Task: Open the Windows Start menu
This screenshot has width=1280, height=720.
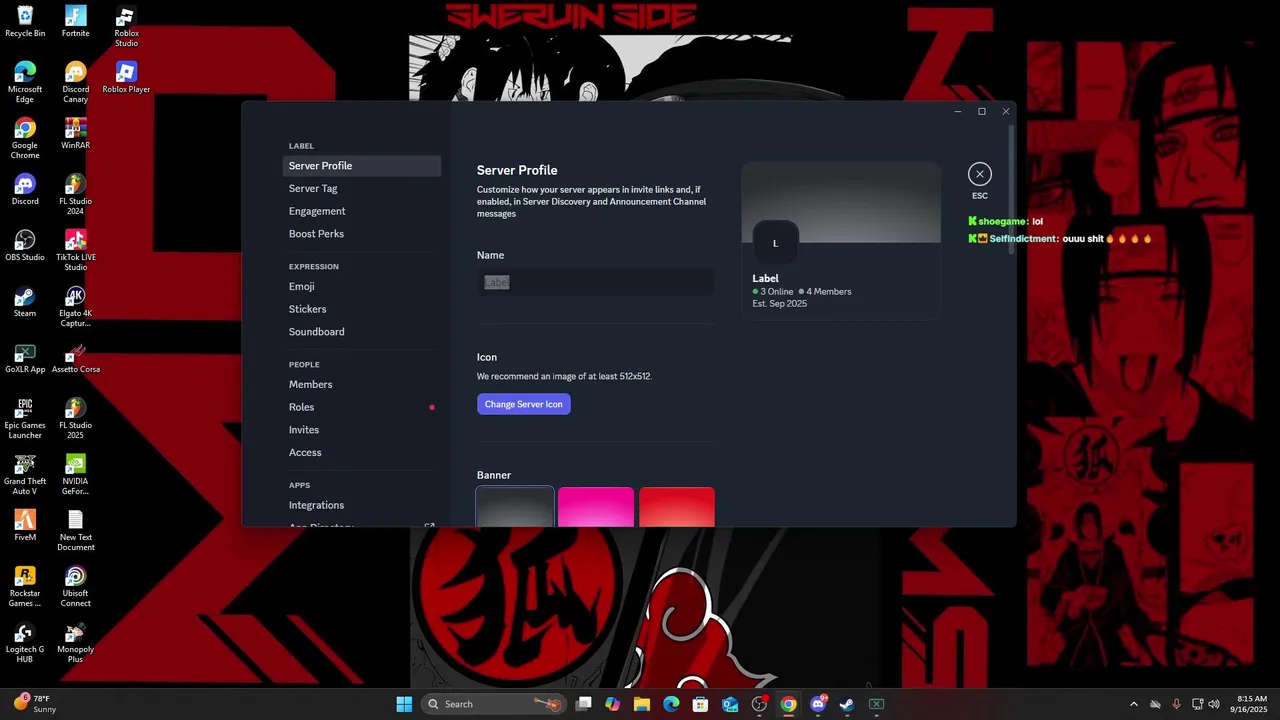Action: 404,704
